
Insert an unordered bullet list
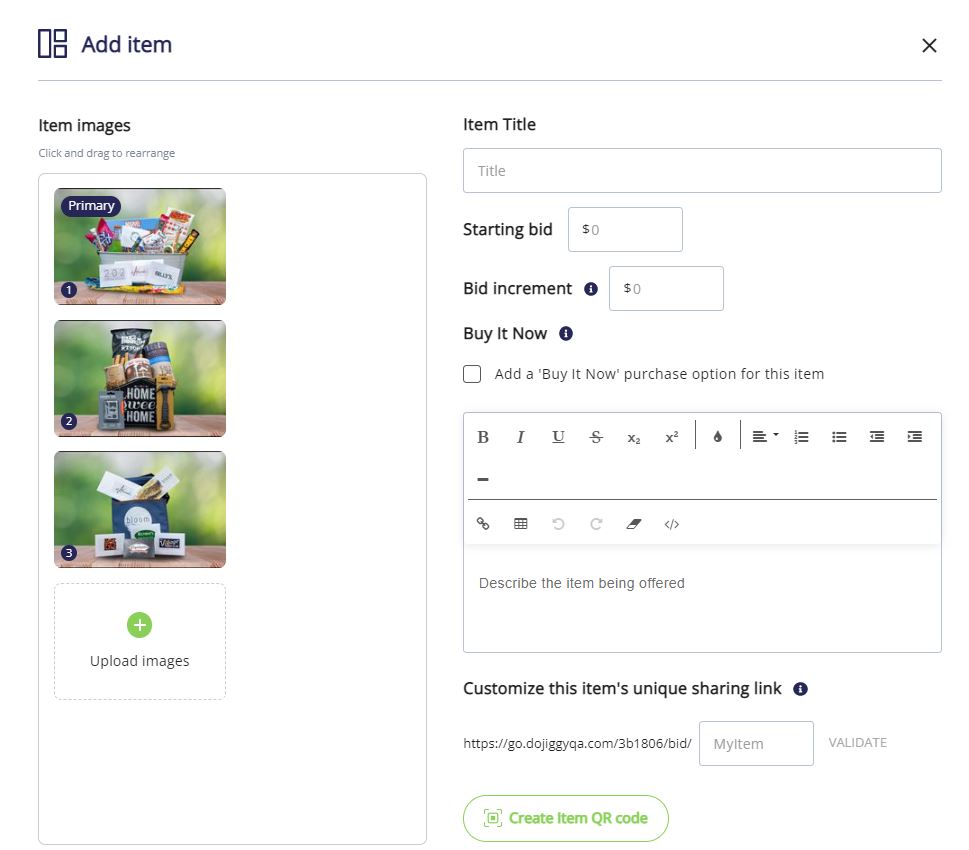coord(839,437)
